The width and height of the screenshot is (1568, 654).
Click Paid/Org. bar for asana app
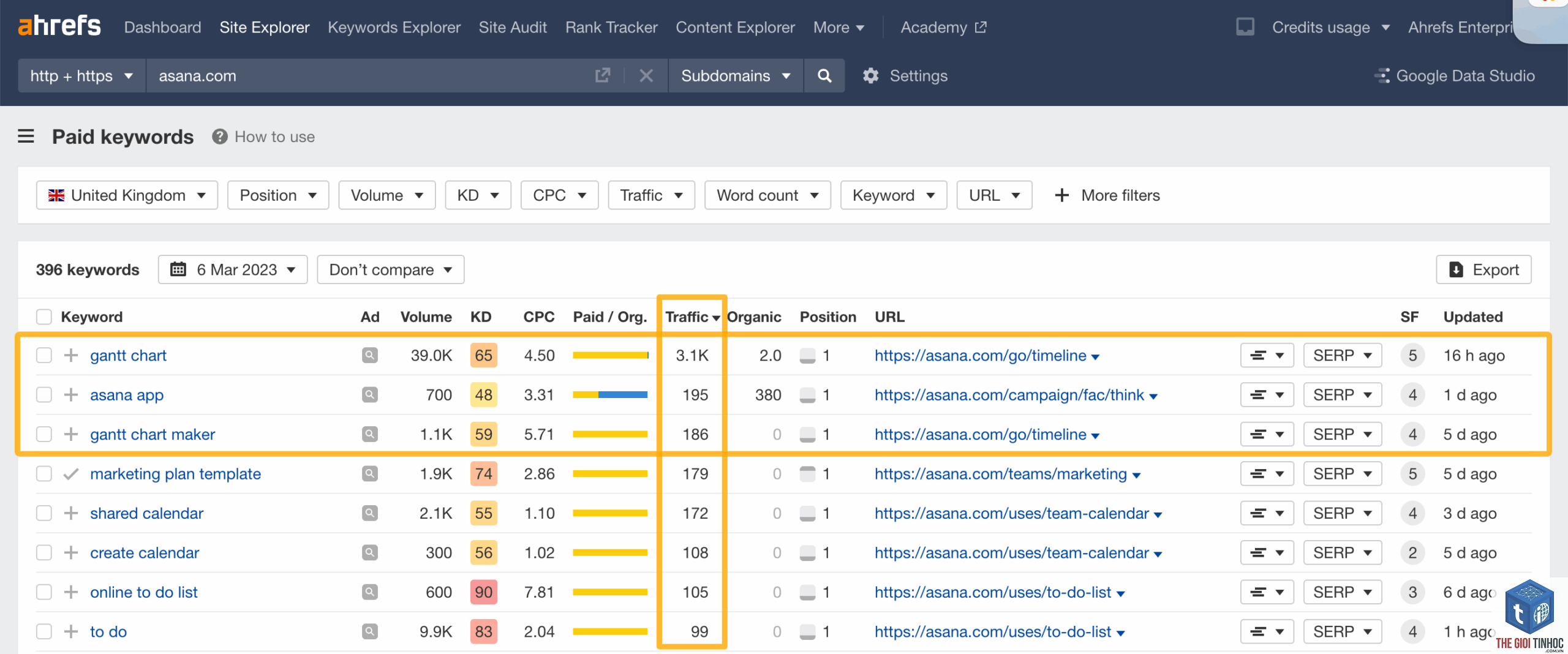pos(610,394)
